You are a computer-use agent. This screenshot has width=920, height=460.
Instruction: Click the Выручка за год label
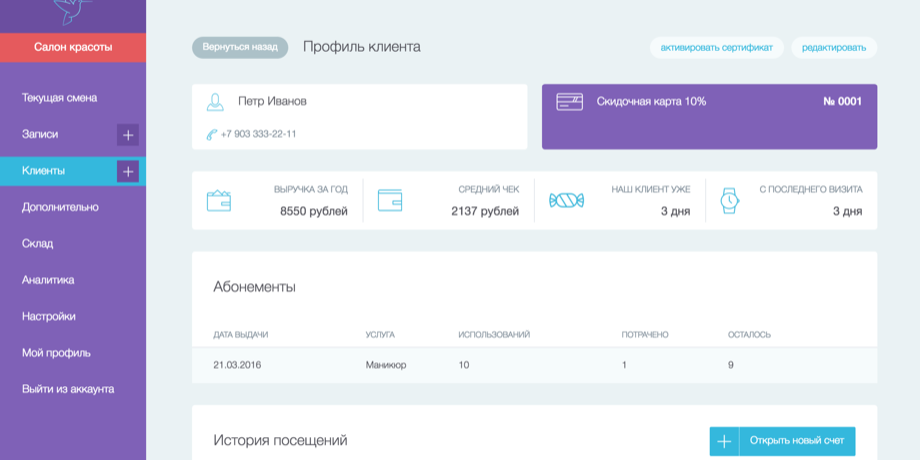(310, 190)
